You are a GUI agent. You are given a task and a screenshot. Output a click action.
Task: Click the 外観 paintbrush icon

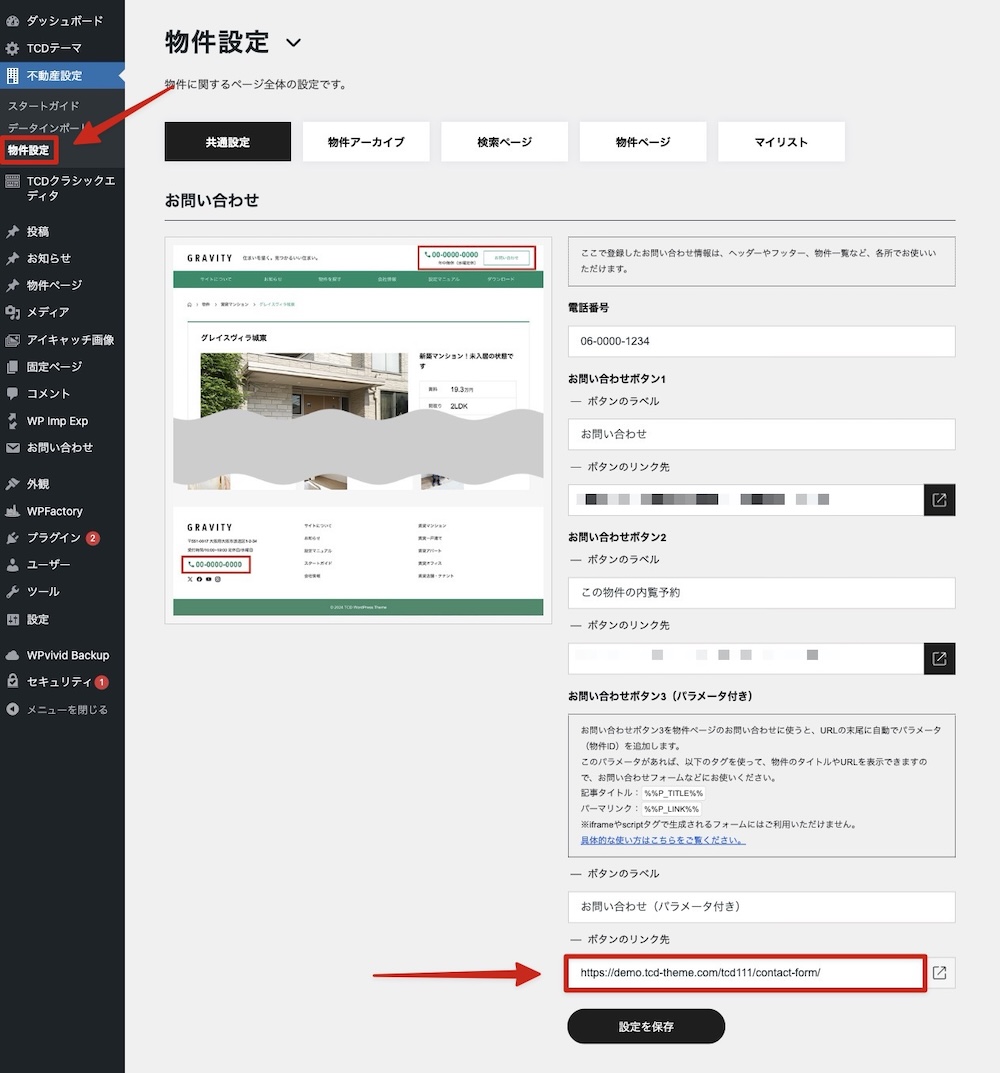click(x=12, y=484)
